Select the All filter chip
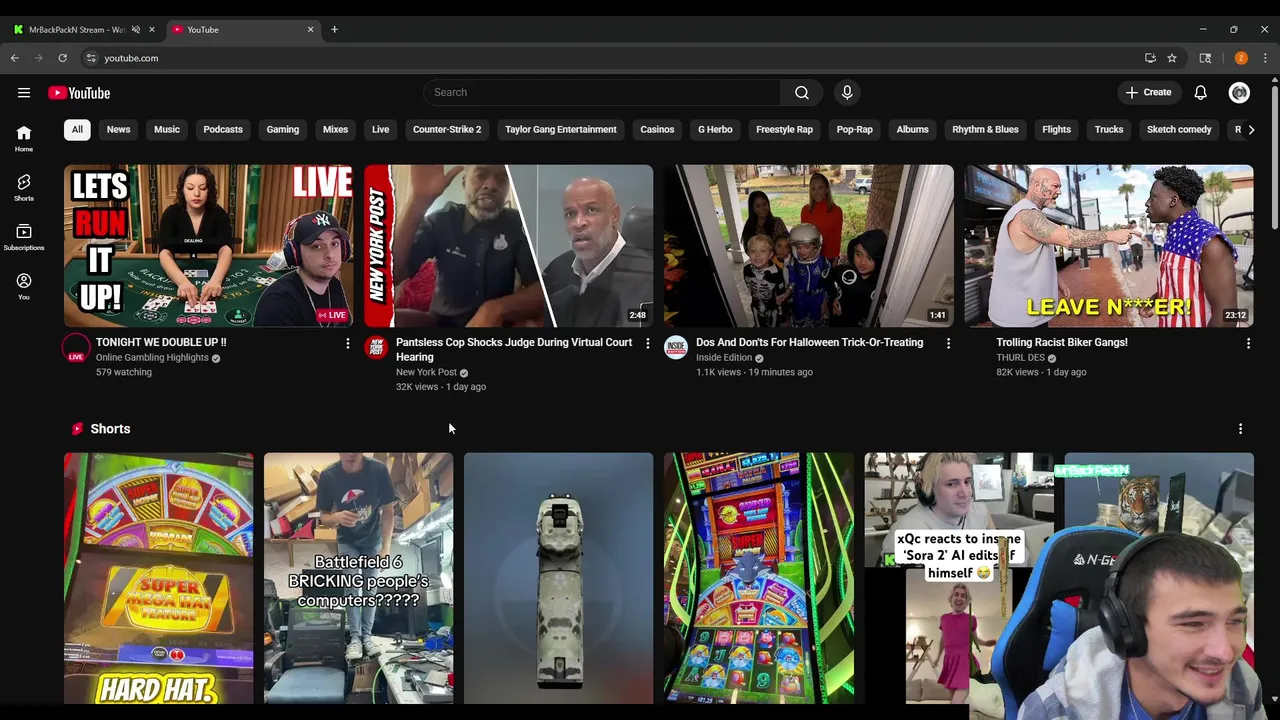Image resolution: width=1280 pixels, height=720 pixels. pos(77,129)
